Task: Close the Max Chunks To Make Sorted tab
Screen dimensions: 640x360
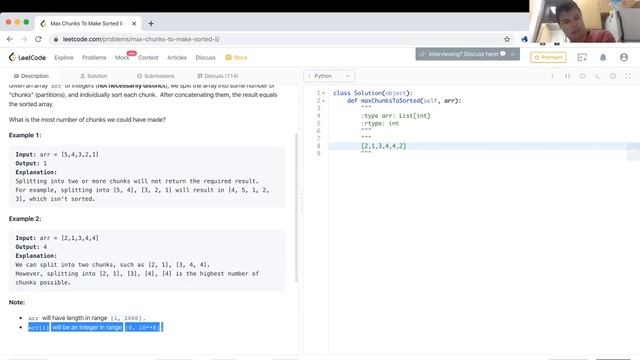Action: point(134,24)
